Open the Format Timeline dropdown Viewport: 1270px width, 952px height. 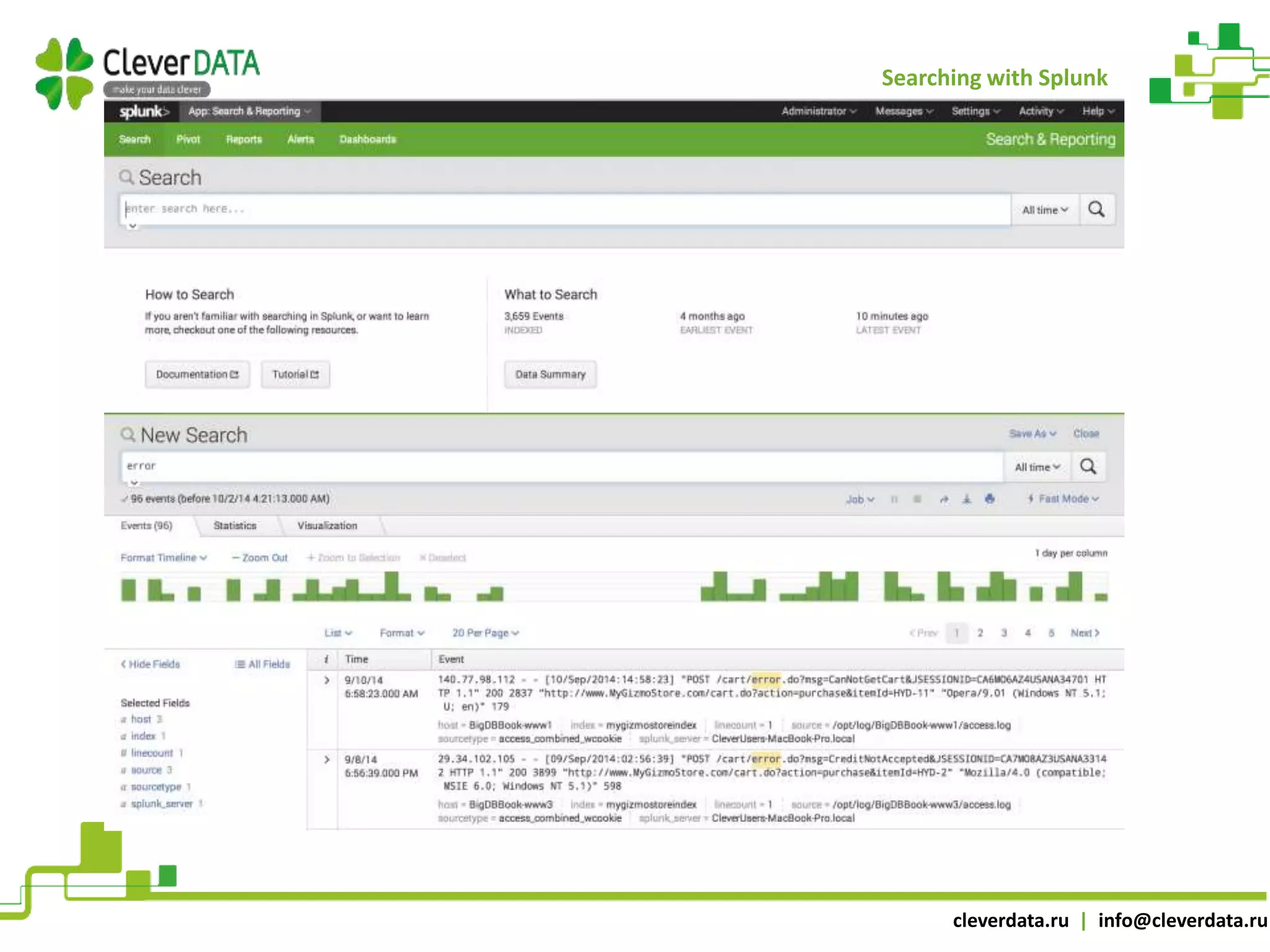[x=164, y=558]
